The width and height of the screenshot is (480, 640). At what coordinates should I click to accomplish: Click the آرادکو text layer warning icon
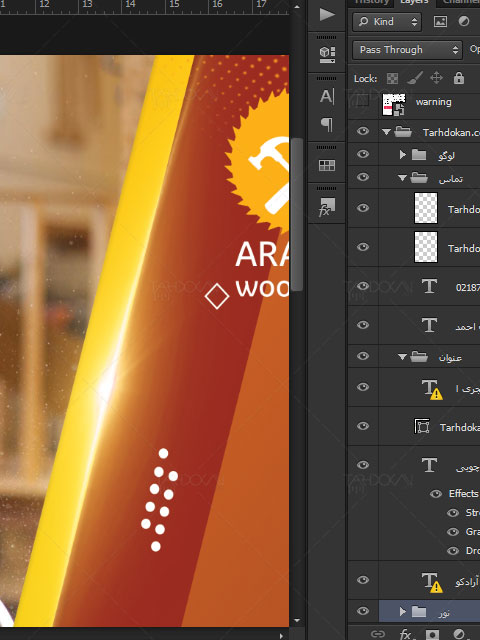click(432, 582)
